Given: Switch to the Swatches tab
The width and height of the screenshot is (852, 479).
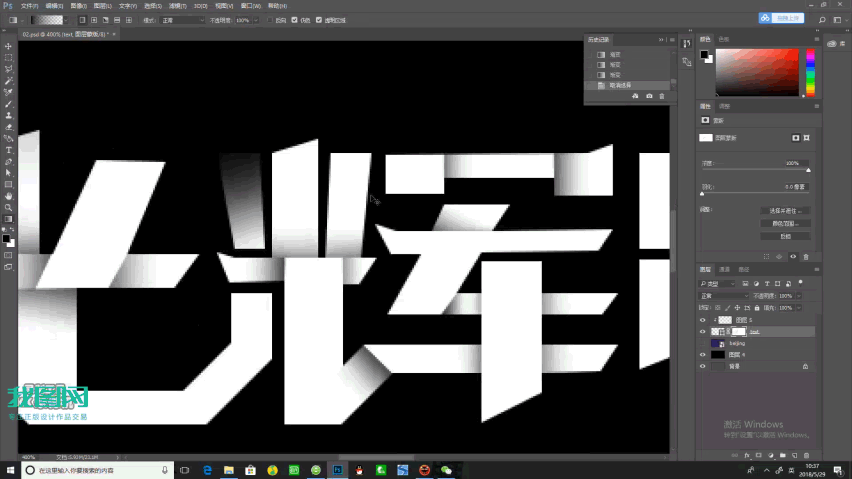Looking at the screenshot, I should [724, 39].
